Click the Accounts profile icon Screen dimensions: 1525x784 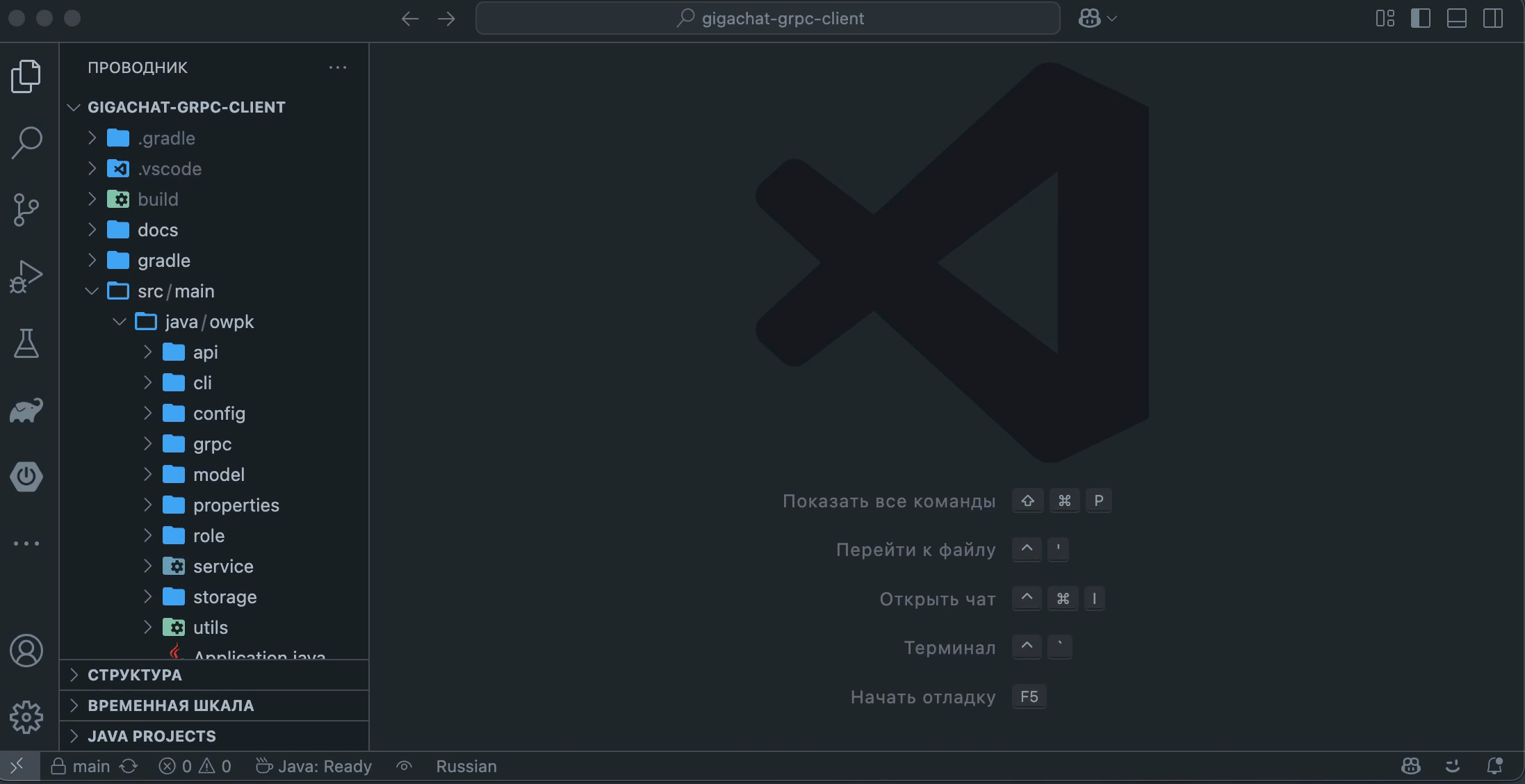point(26,651)
